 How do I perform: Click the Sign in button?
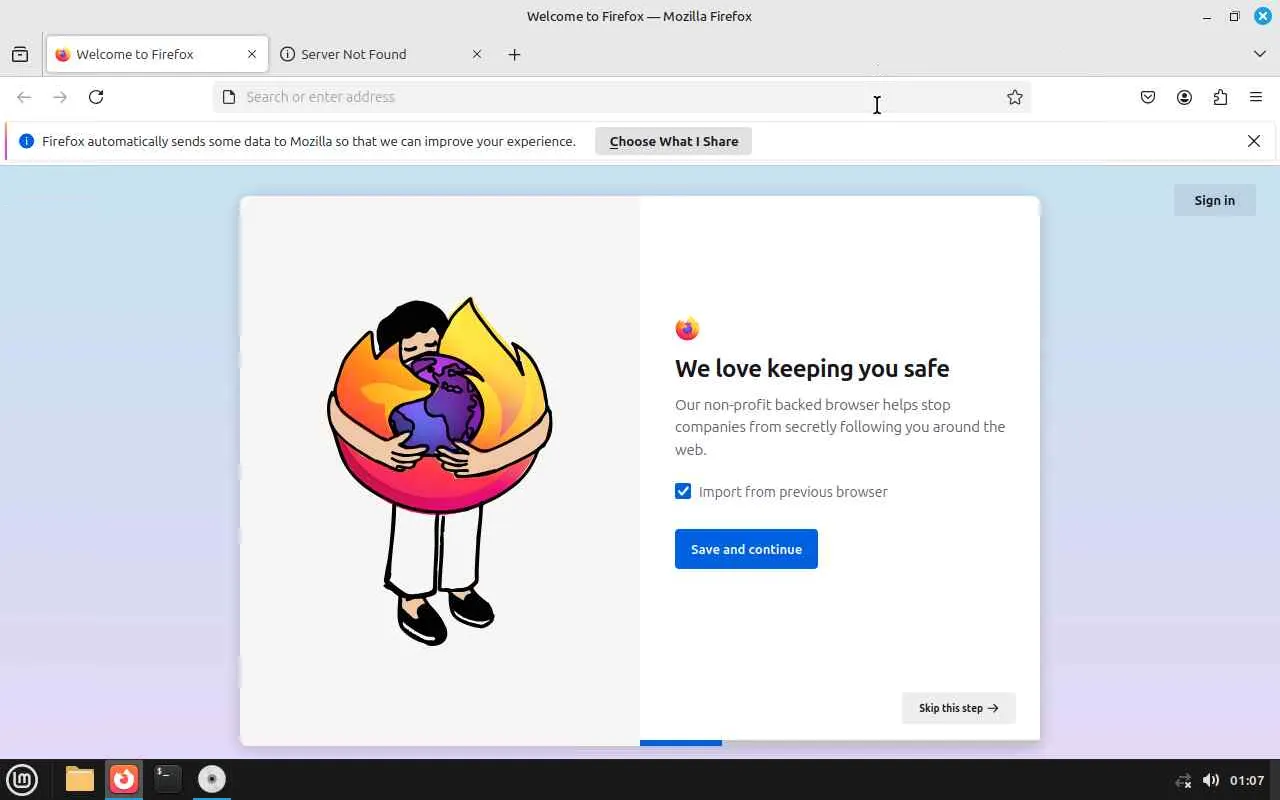pyautogui.click(x=1214, y=200)
